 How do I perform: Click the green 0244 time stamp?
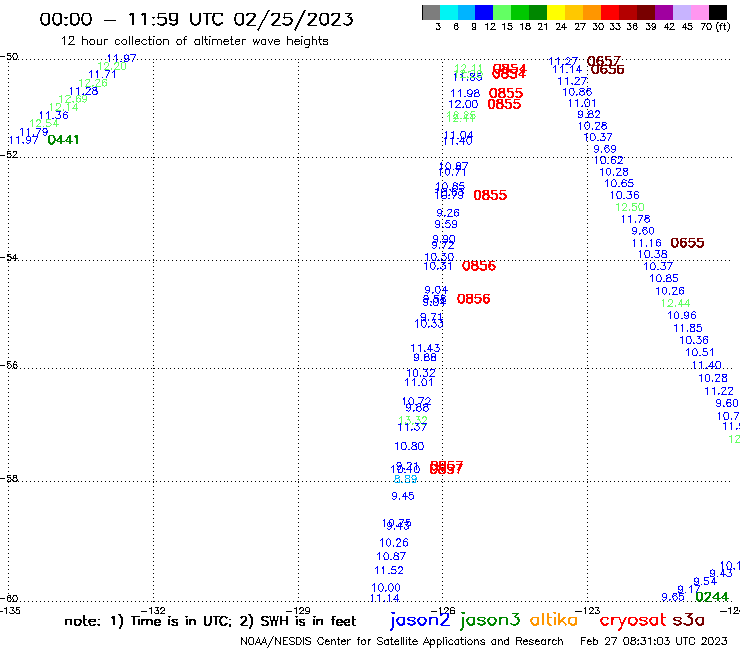coord(712,597)
